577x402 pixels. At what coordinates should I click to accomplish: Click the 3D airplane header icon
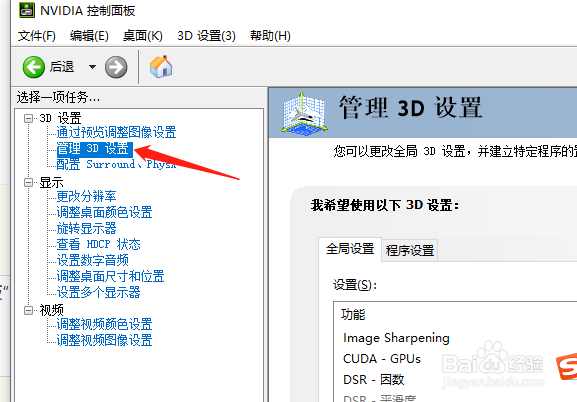pyautogui.click(x=304, y=113)
